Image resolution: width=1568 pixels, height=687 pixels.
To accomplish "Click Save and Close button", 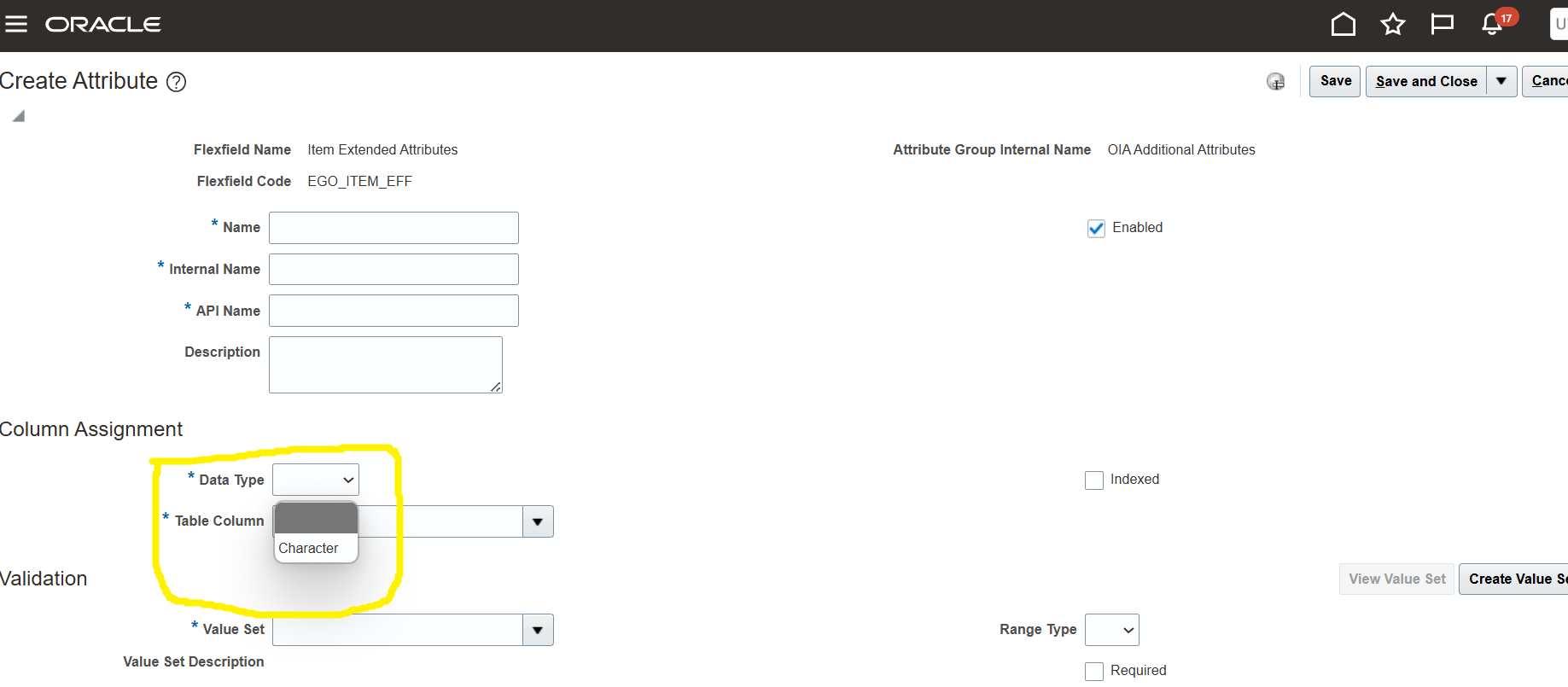I will tap(1426, 81).
